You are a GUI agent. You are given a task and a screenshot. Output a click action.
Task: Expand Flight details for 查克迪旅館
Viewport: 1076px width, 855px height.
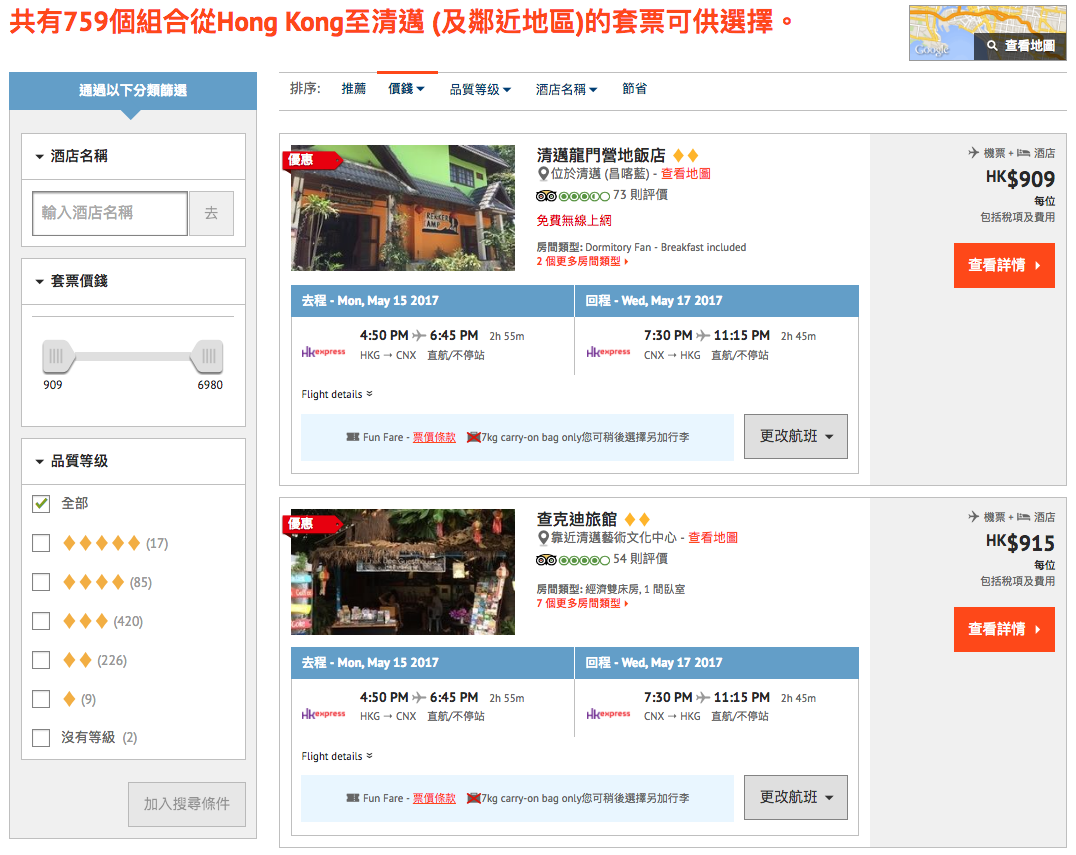coord(337,756)
